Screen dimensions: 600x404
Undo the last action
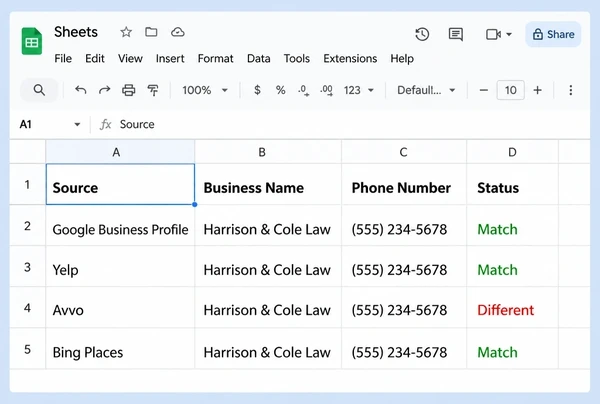pos(80,90)
